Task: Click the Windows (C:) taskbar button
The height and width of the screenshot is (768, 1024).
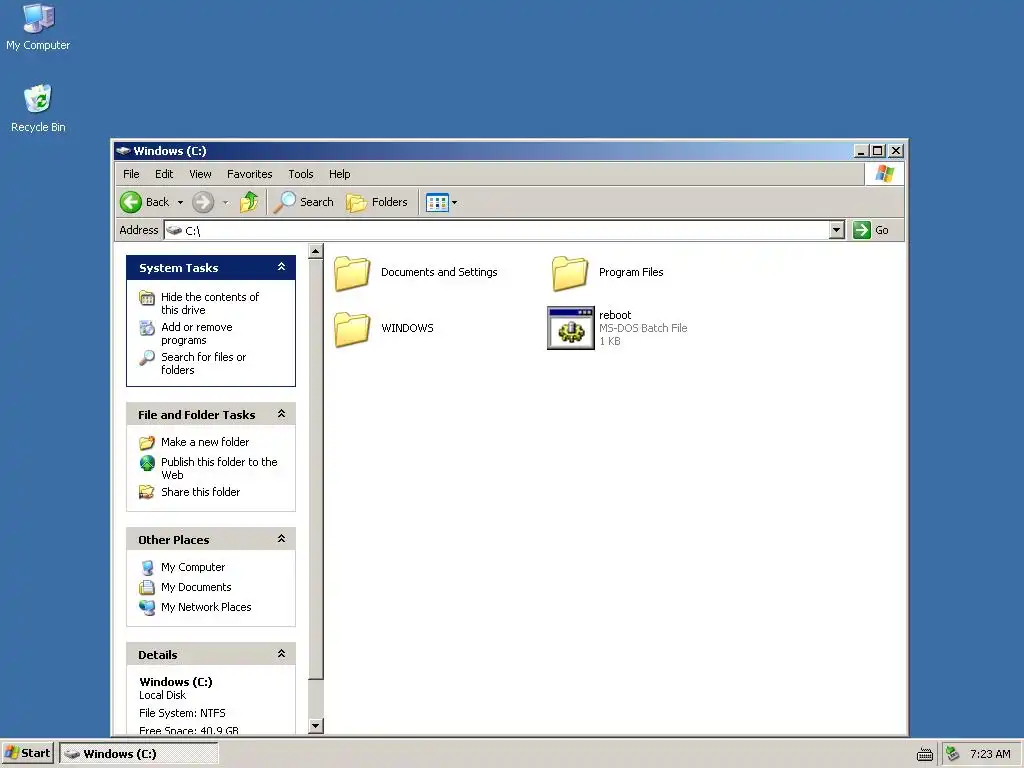Action: pos(138,754)
